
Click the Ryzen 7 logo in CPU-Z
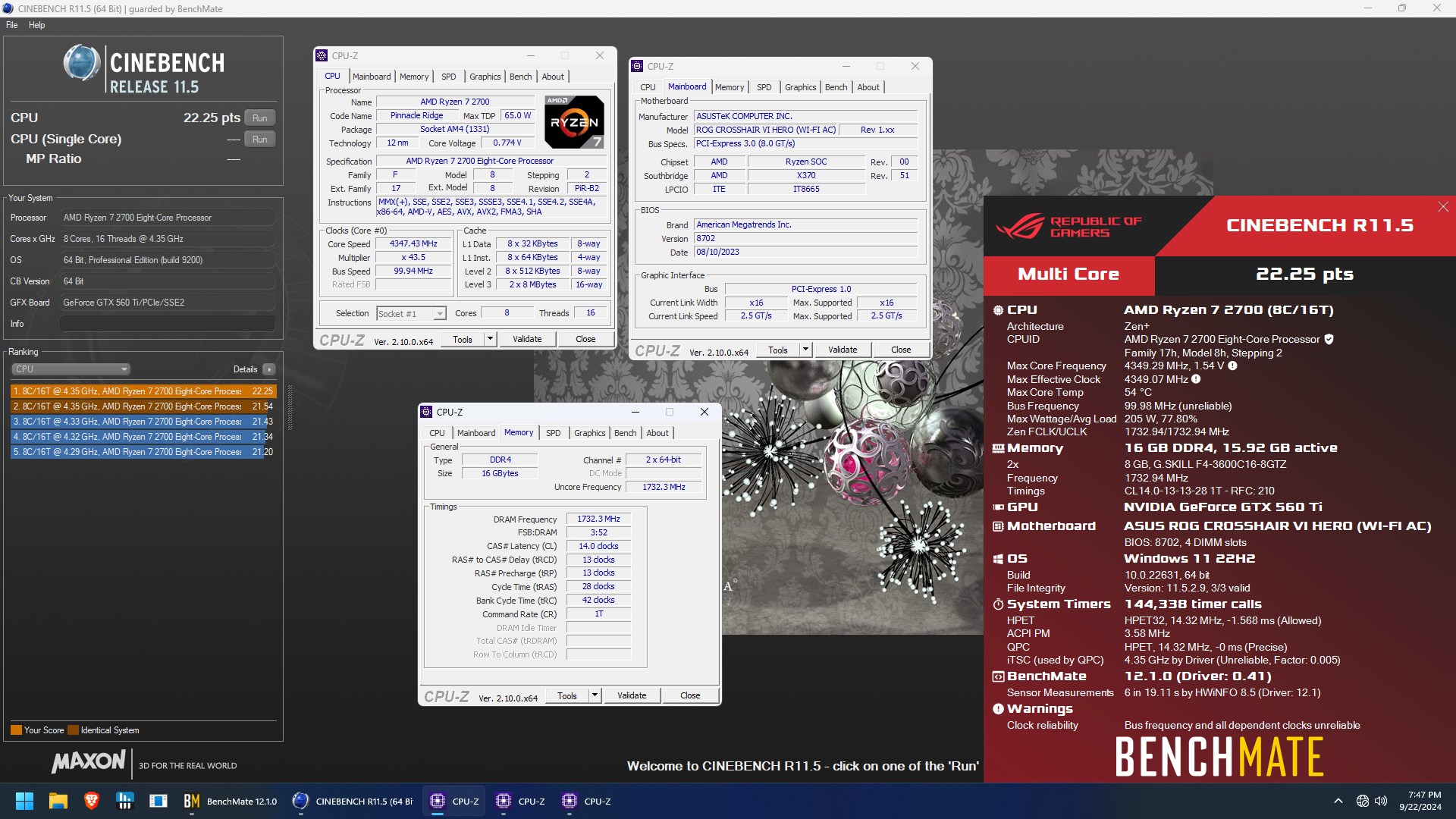574,122
